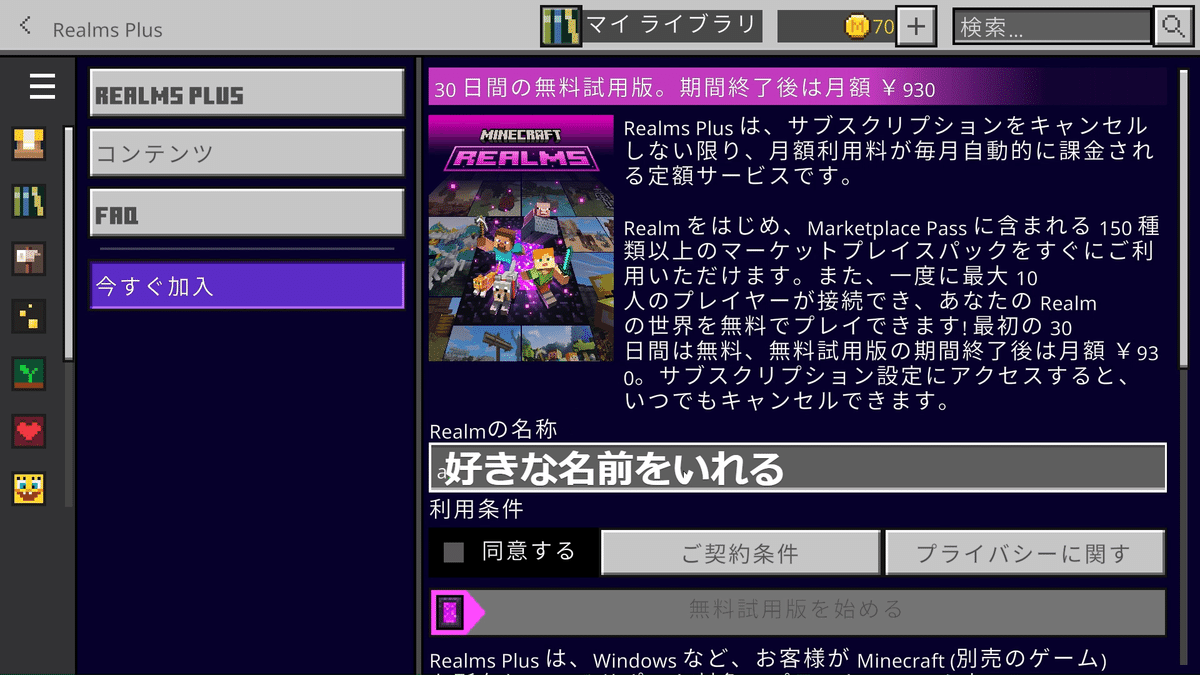
Task: Check the 同意する checkbox
Action: coord(454,552)
